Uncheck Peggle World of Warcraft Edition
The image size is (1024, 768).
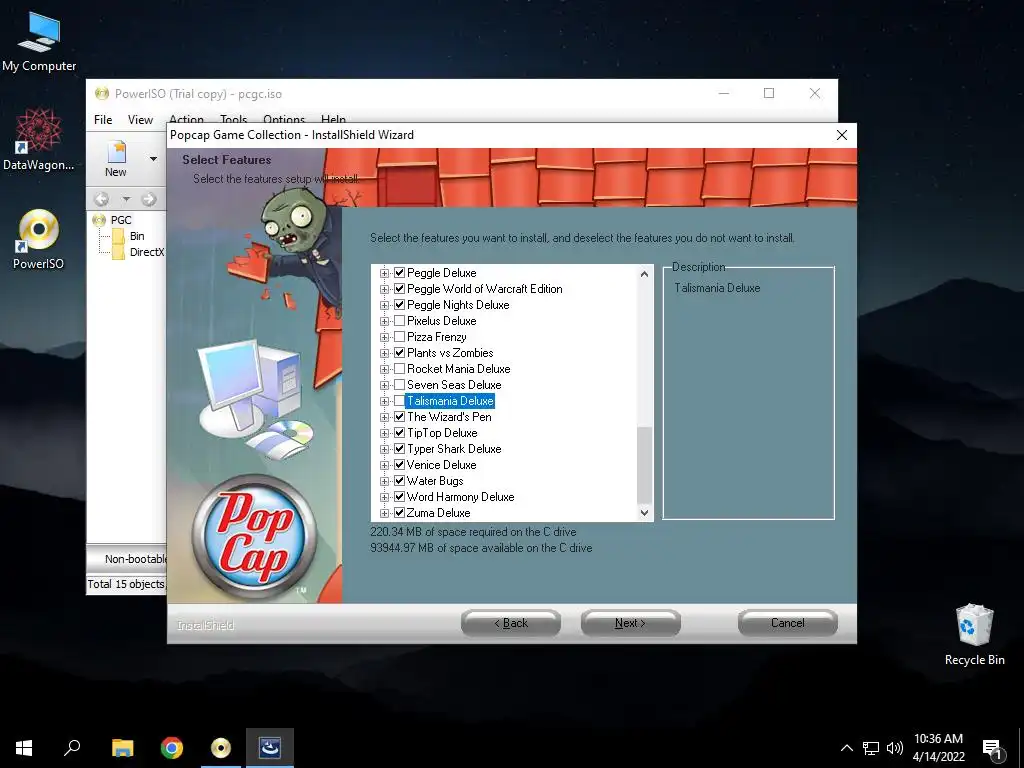[400, 289]
